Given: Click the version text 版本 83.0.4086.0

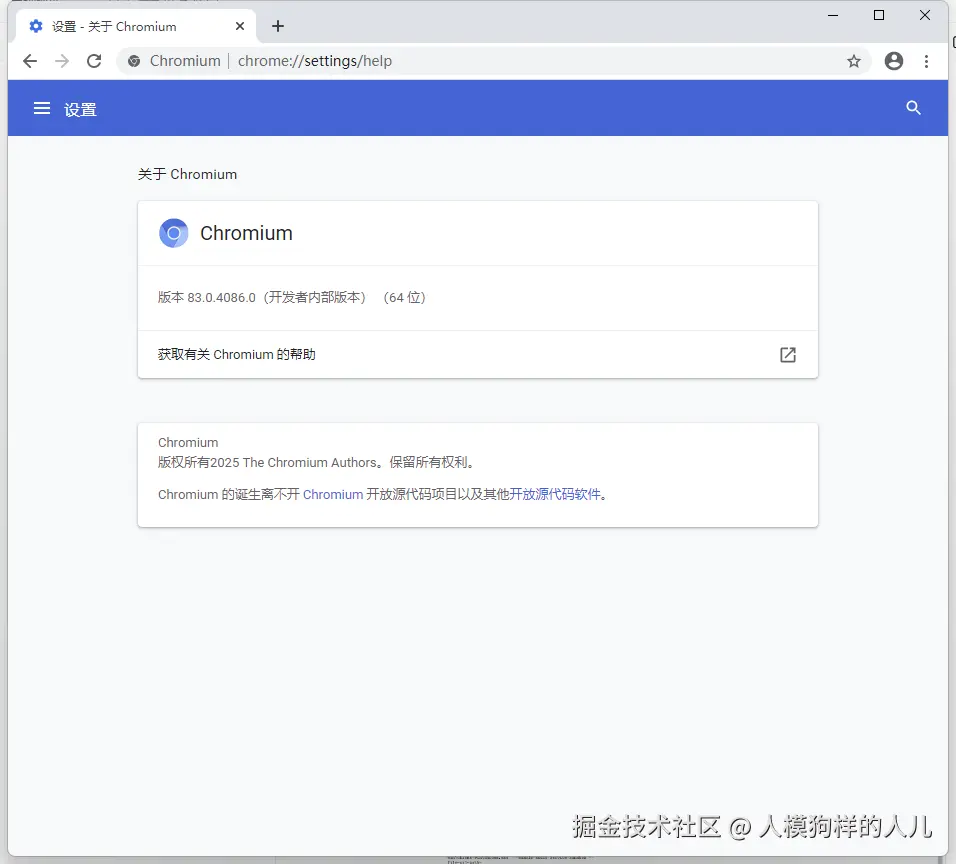Looking at the screenshot, I should 207,298.
